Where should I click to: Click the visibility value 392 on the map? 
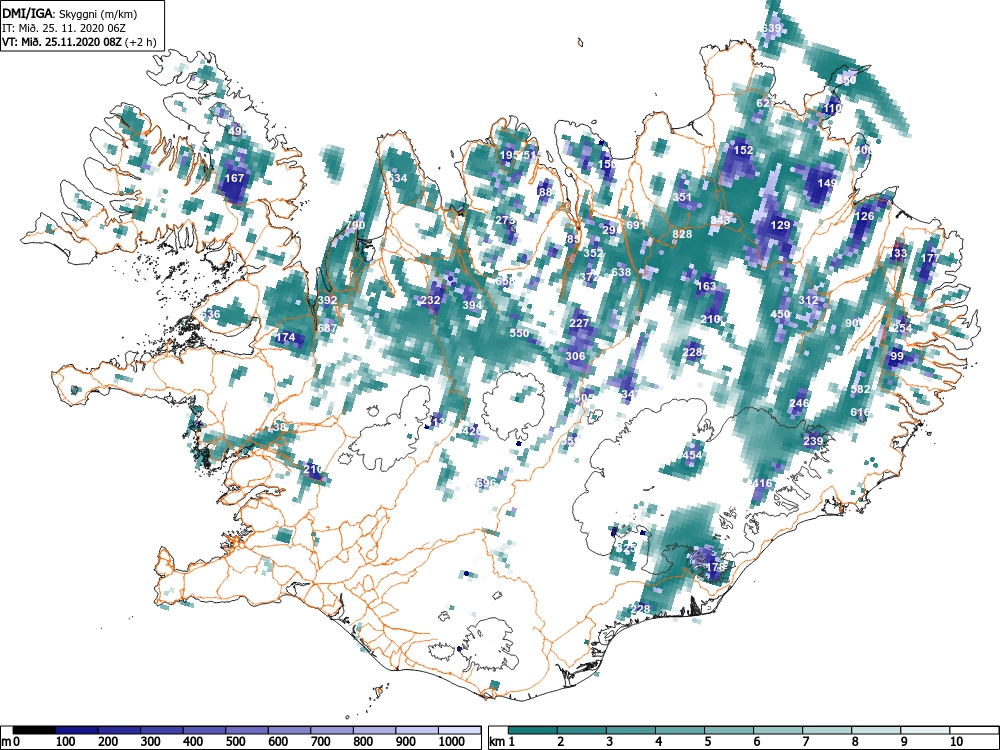tap(327, 300)
